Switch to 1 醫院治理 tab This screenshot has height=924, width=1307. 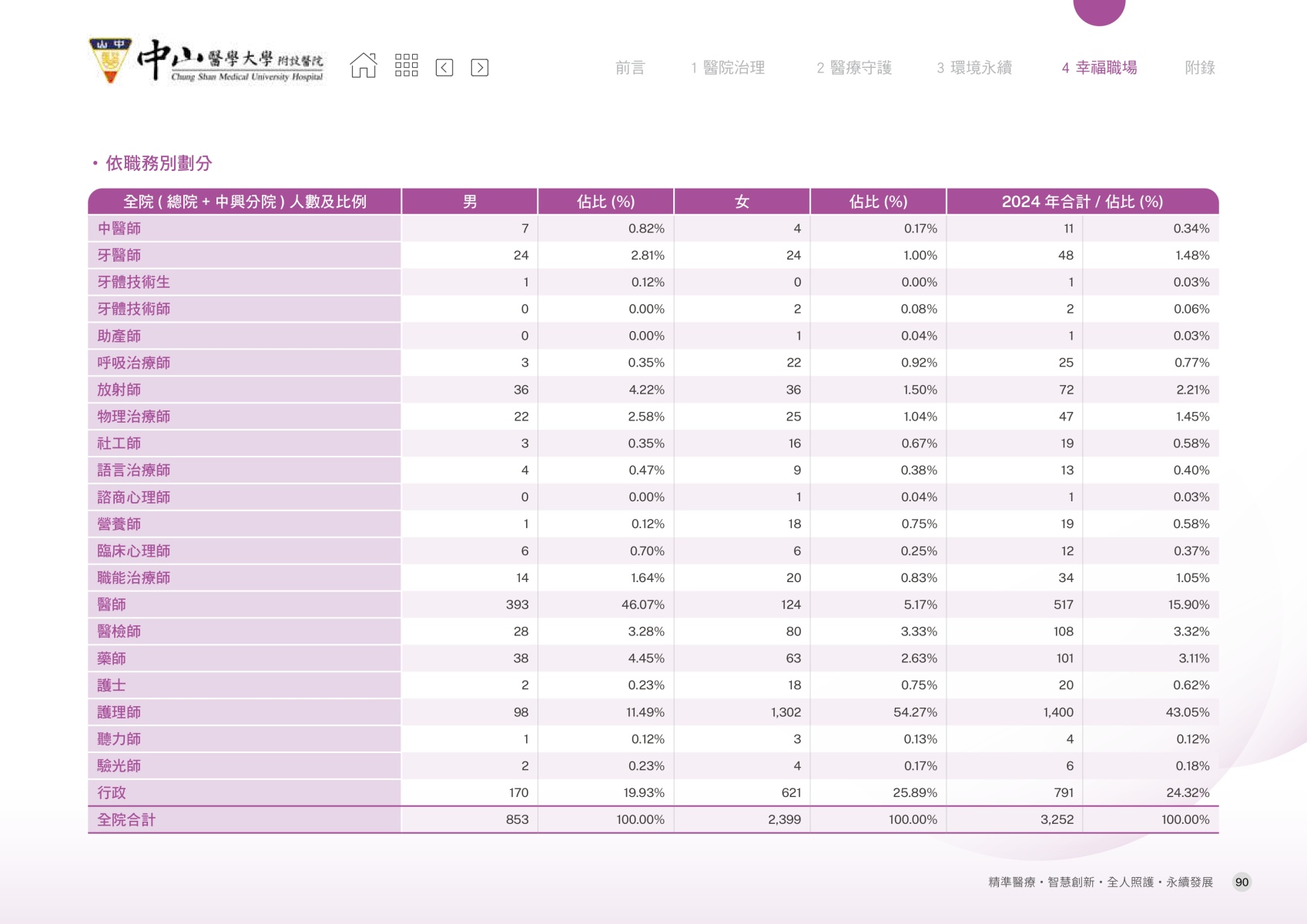click(728, 68)
